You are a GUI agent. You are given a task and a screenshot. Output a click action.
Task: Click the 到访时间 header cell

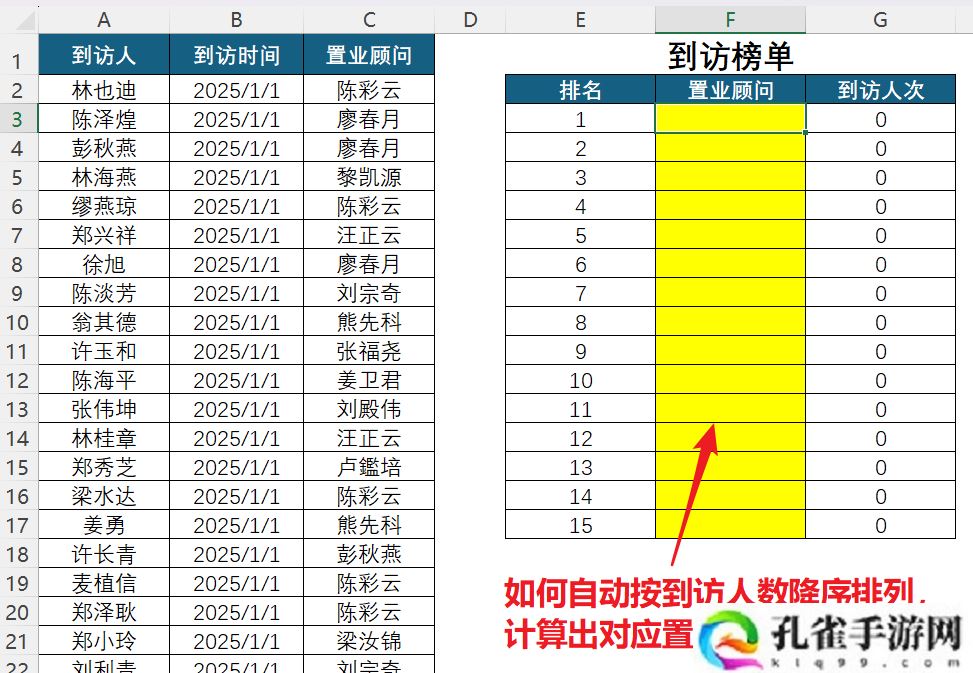tap(236, 55)
